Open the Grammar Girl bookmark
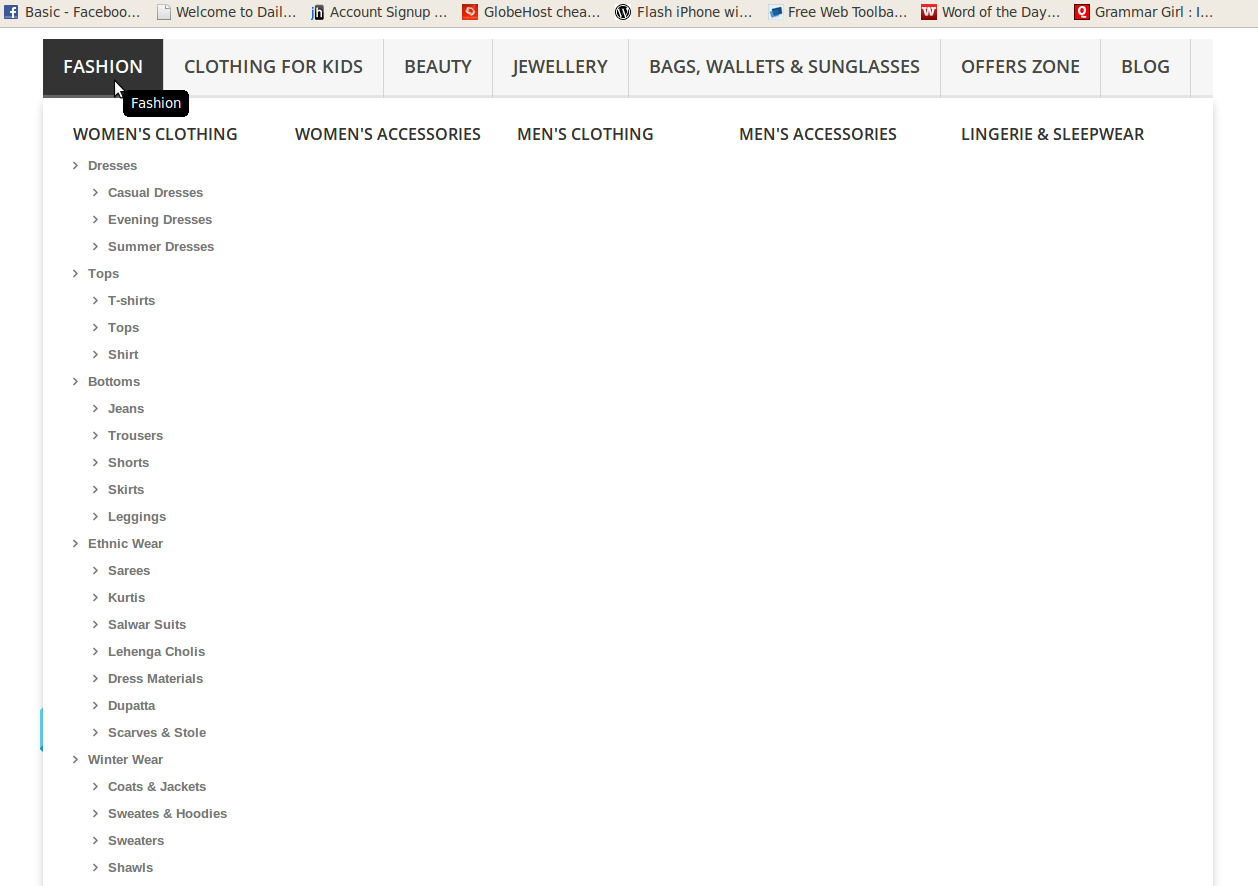This screenshot has height=886, width=1258. pyautogui.click(x=1144, y=12)
